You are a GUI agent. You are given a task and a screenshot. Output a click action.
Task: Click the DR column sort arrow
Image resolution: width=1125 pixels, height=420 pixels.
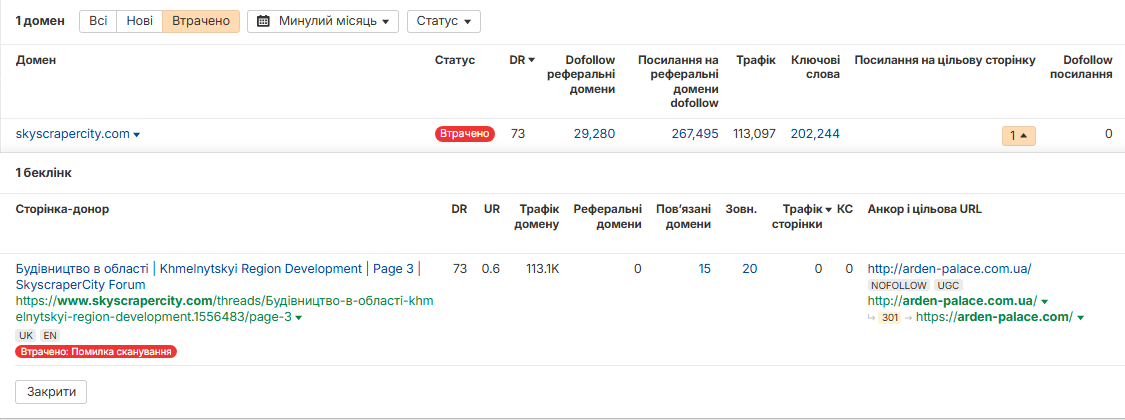click(x=532, y=61)
